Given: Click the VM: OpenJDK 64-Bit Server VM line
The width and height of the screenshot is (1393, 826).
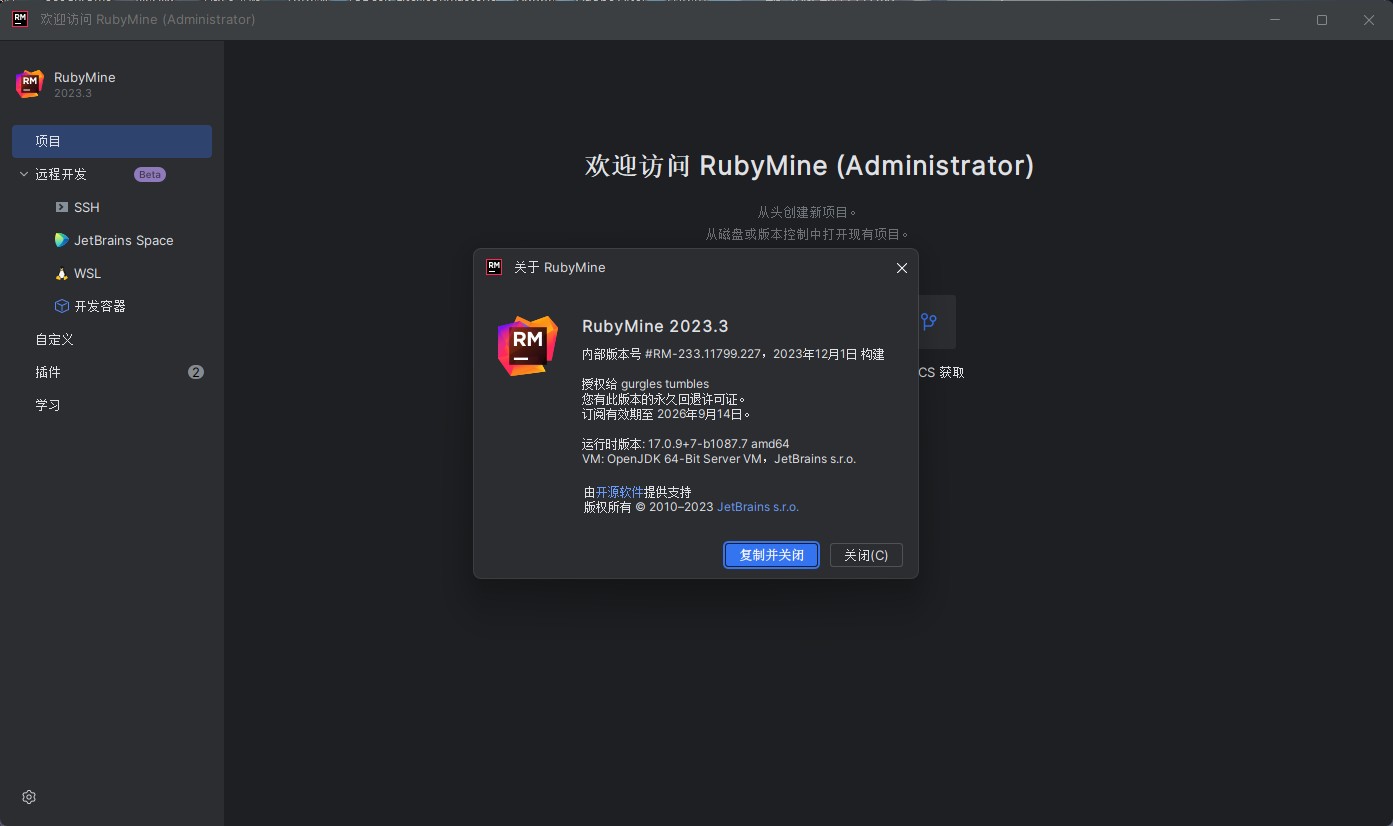Looking at the screenshot, I should [x=719, y=459].
